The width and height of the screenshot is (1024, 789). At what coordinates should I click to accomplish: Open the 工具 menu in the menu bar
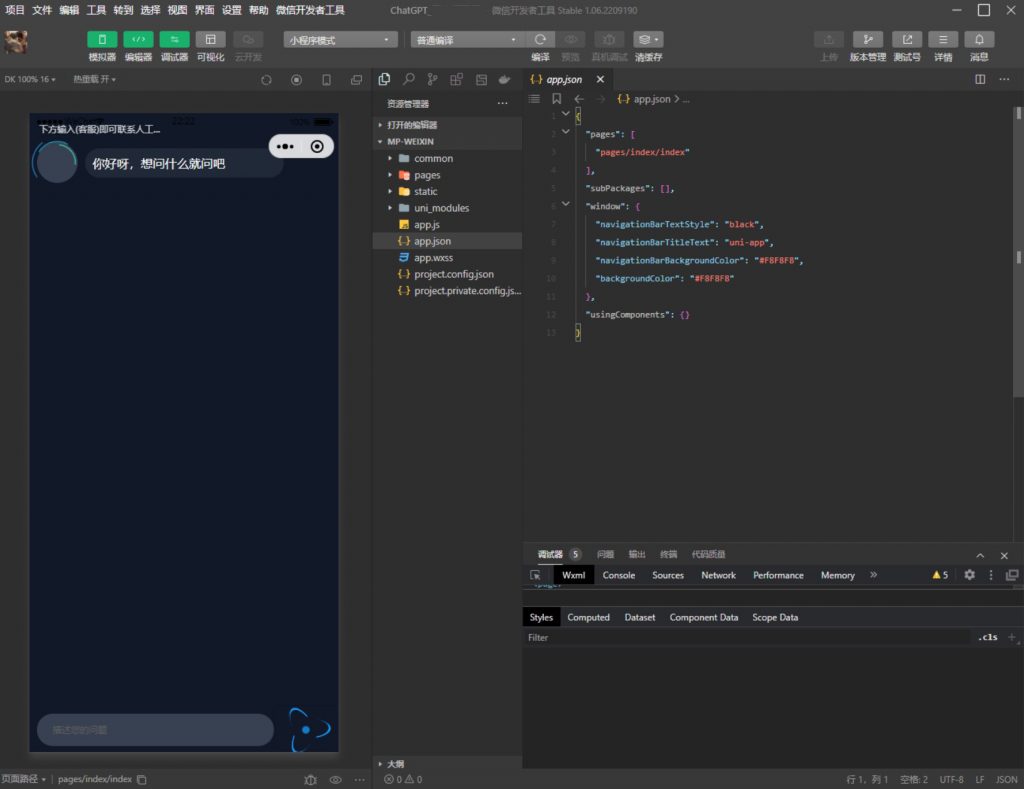(x=96, y=10)
